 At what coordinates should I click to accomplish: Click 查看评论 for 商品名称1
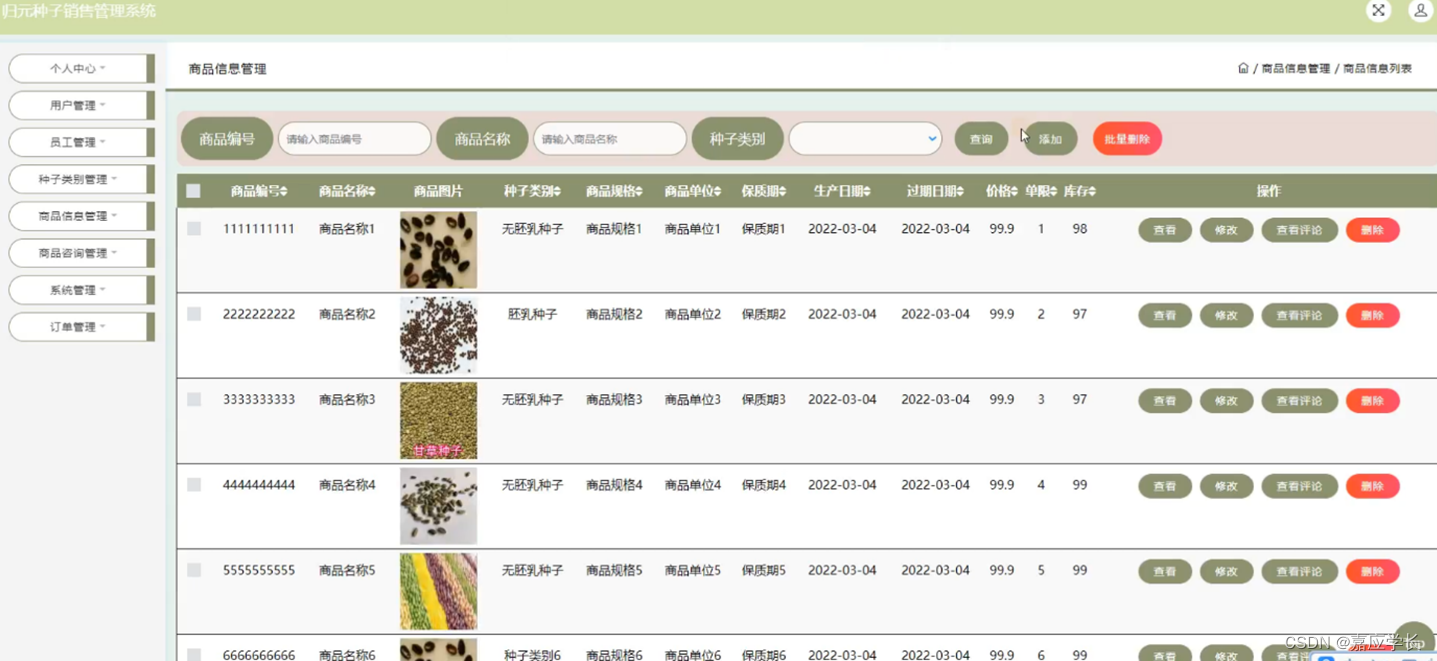1299,230
